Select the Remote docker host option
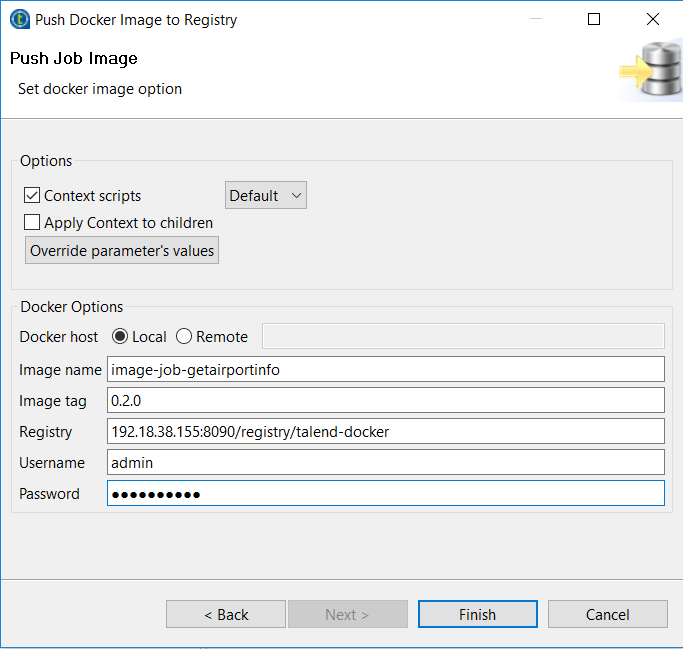 pos(184,337)
